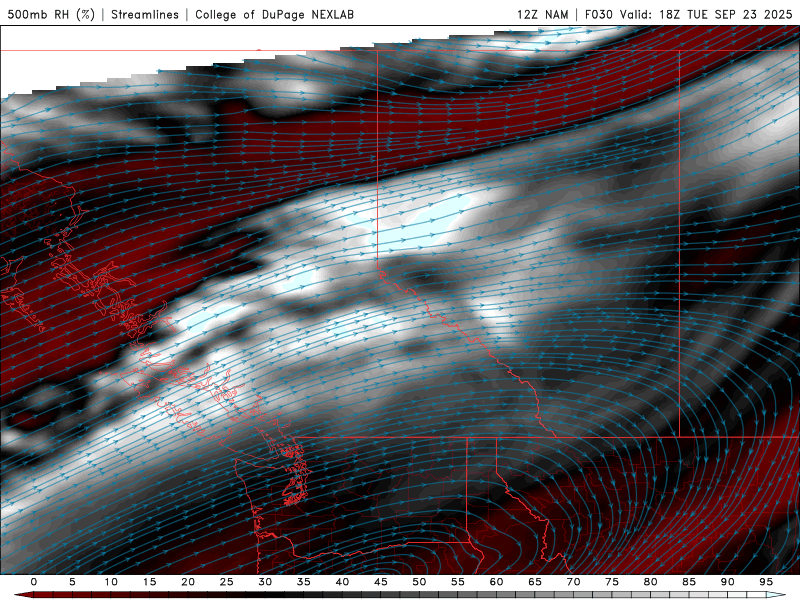Select the 95 value on the color scale

[766, 582]
